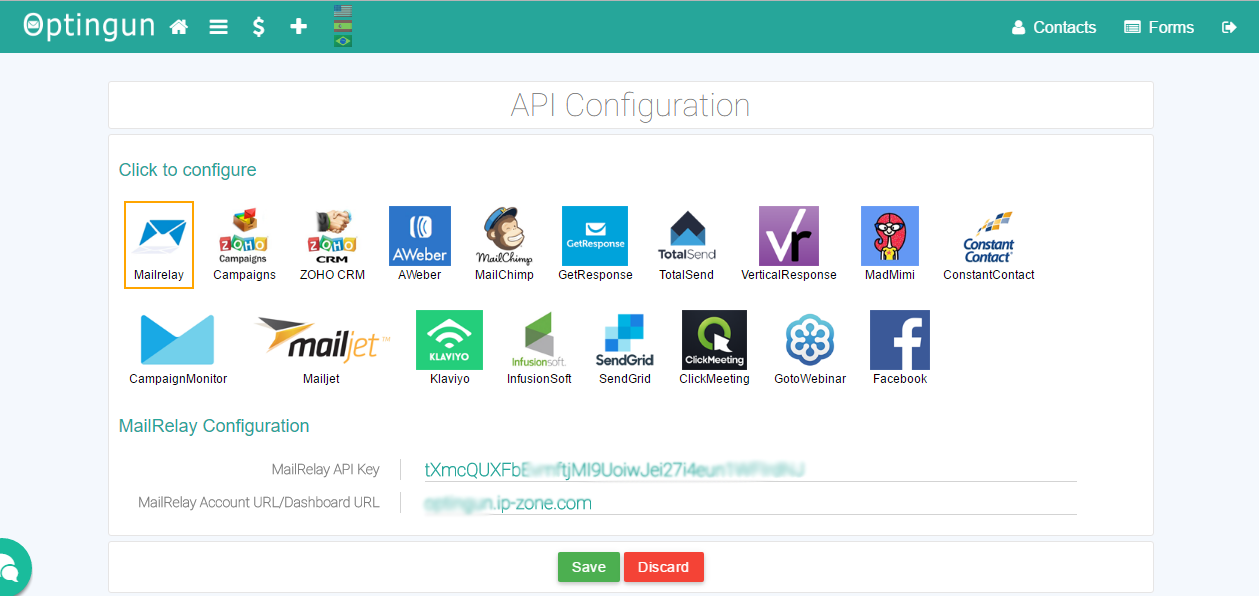This screenshot has height=596, width=1259.
Task: Configure the SendGrid integration
Action: (x=625, y=348)
